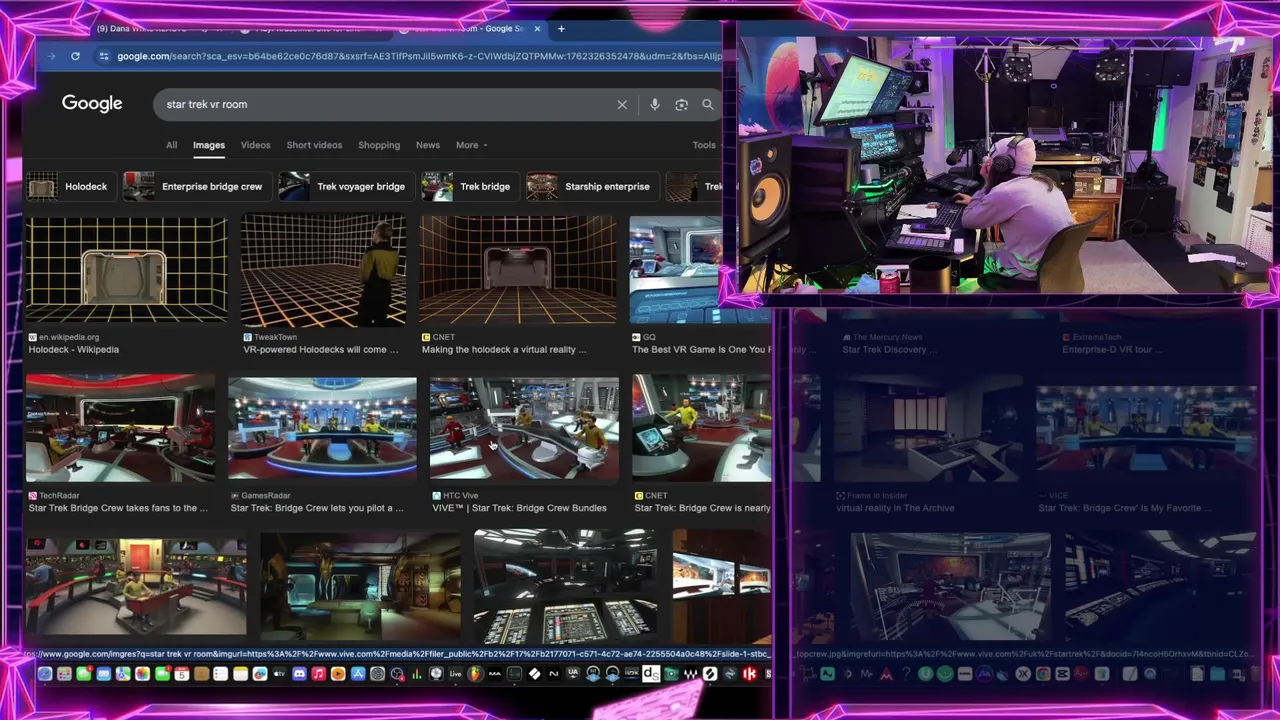Screen dimensions: 1280x720
Task: Switch to Short videos tab
Action: (x=314, y=145)
